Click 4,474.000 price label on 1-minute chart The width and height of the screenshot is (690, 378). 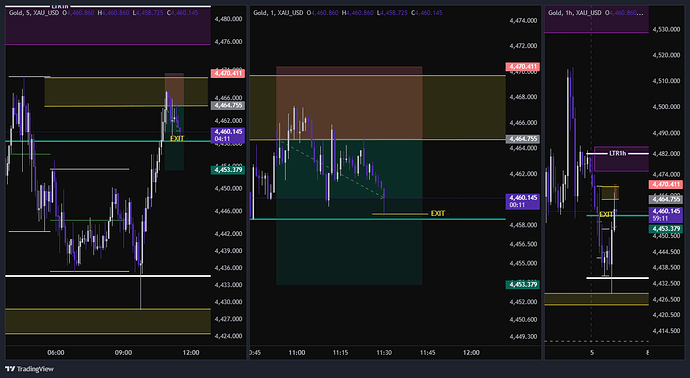tap(523, 20)
